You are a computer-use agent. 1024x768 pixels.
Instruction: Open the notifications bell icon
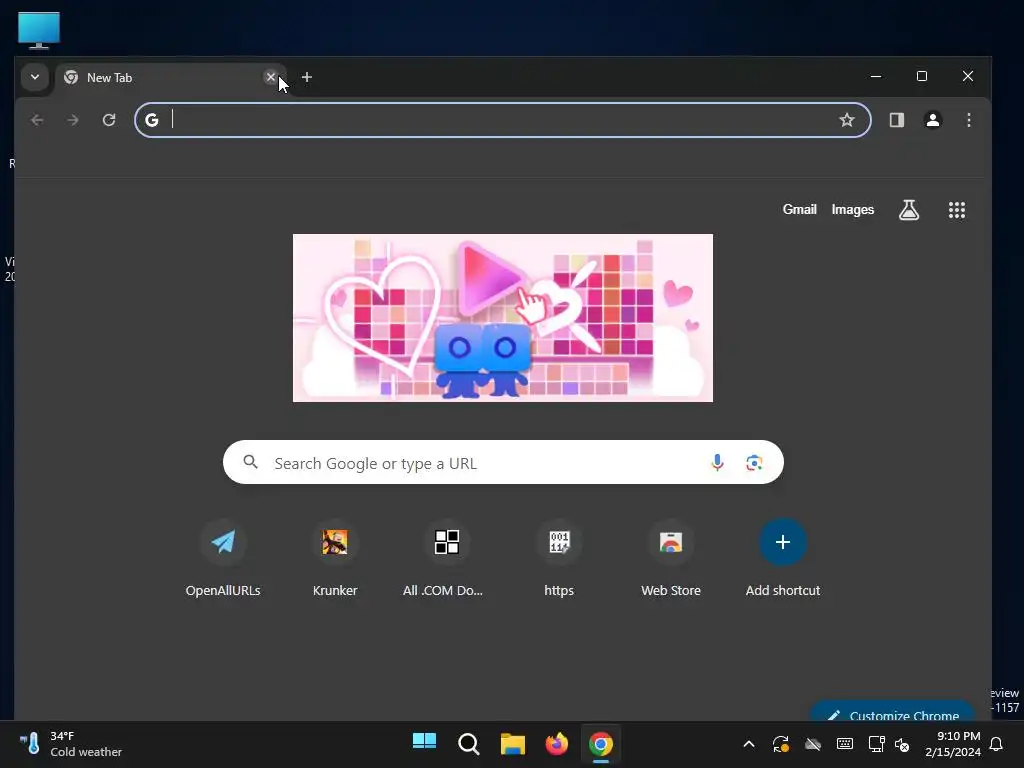click(x=996, y=744)
